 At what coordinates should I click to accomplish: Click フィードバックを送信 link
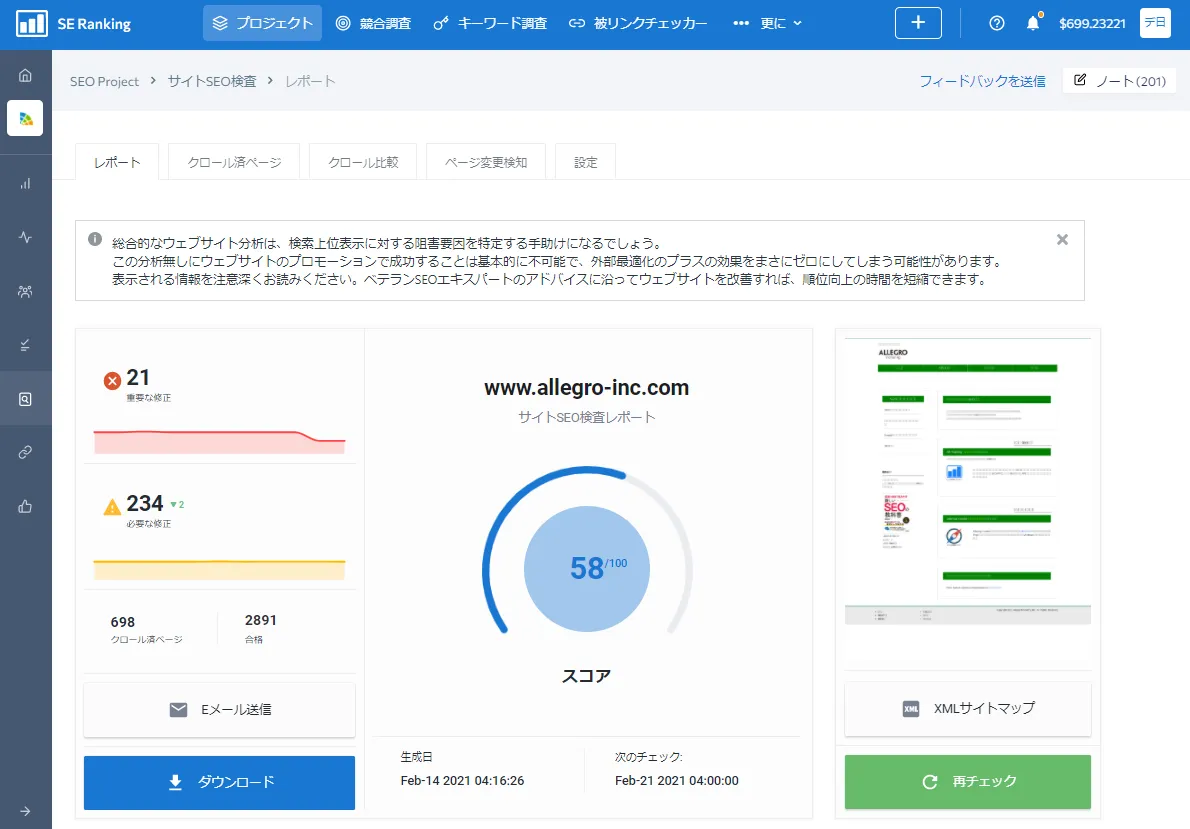tap(982, 81)
